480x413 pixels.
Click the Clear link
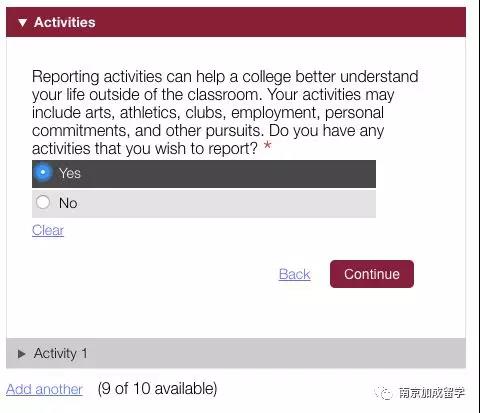(48, 230)
